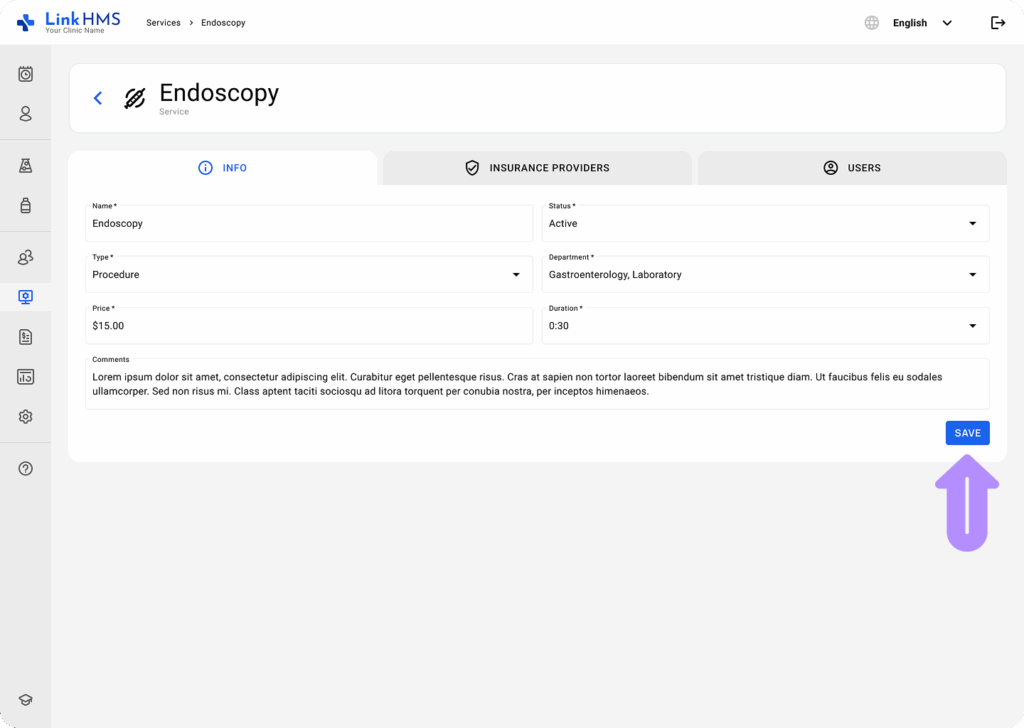1024x728 pixels.
Task: Open the services monitor sidebar icon
Action: click(x=26, y=297)
